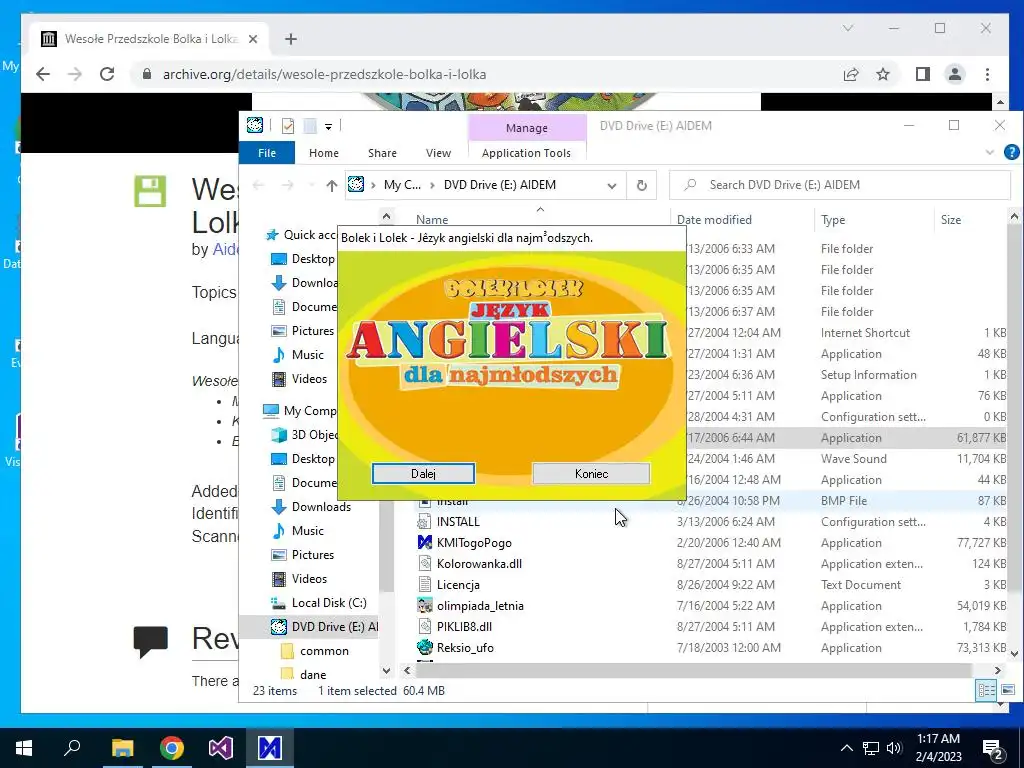Click the horizontal scrollbar in file list
Viewport: 1024px width, 768px height.
click(x=693, y=670)
